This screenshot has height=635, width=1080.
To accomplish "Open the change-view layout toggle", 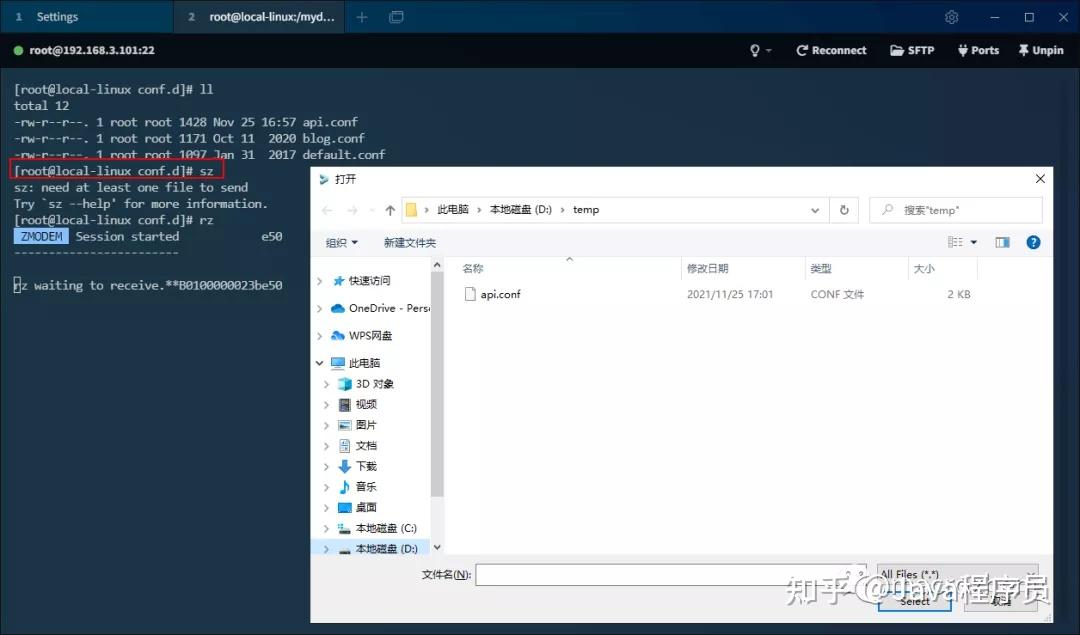I will (962, 241).
